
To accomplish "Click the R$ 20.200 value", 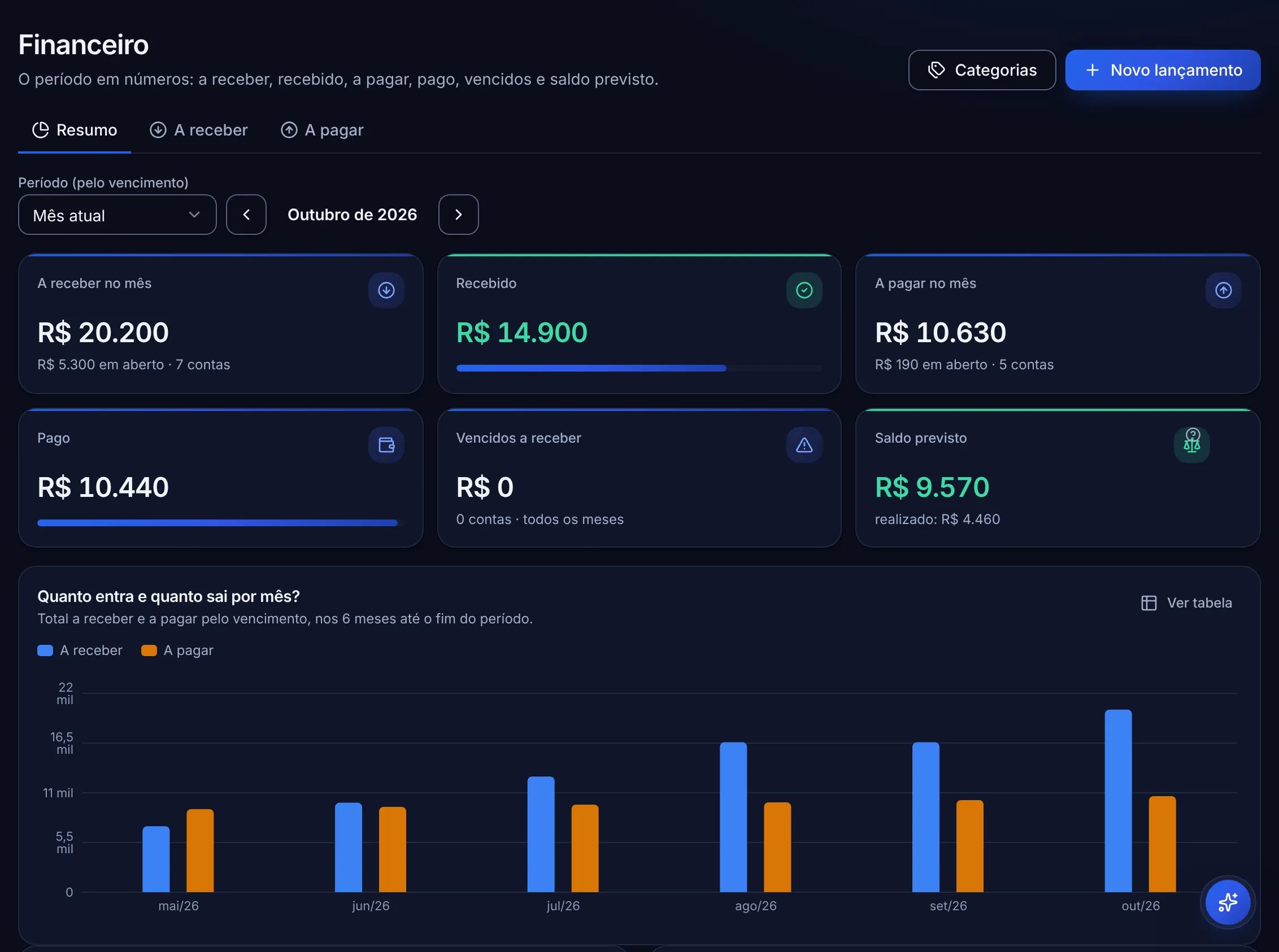I will click(x=103, y=333).
